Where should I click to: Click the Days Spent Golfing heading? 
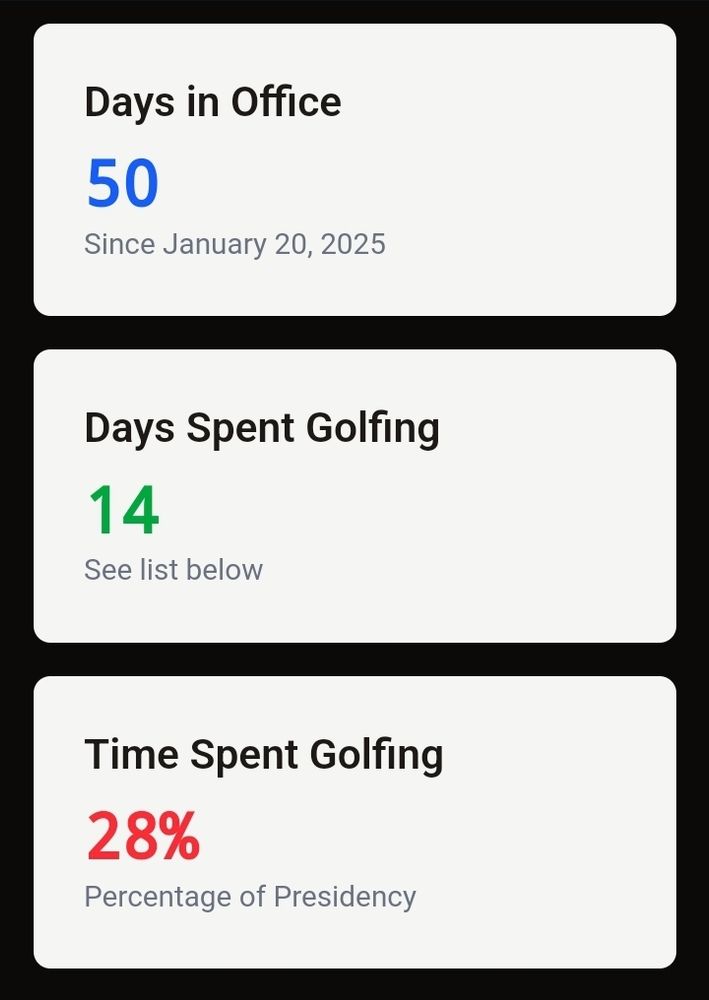[x=262, y=427]
